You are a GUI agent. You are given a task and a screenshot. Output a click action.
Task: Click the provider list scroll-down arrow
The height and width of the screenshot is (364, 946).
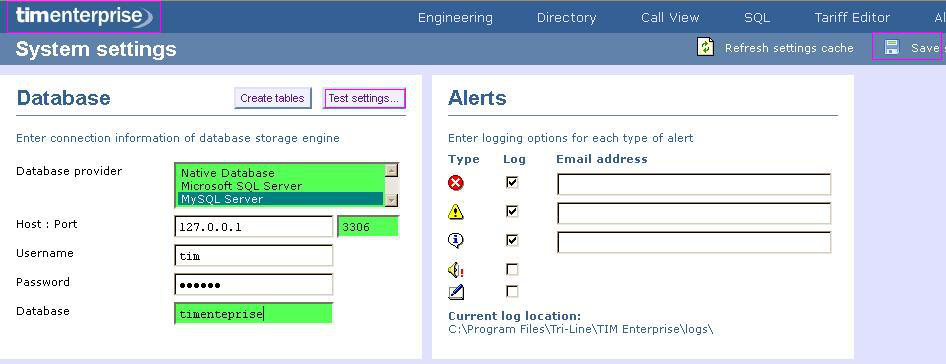tap(391, 200)
